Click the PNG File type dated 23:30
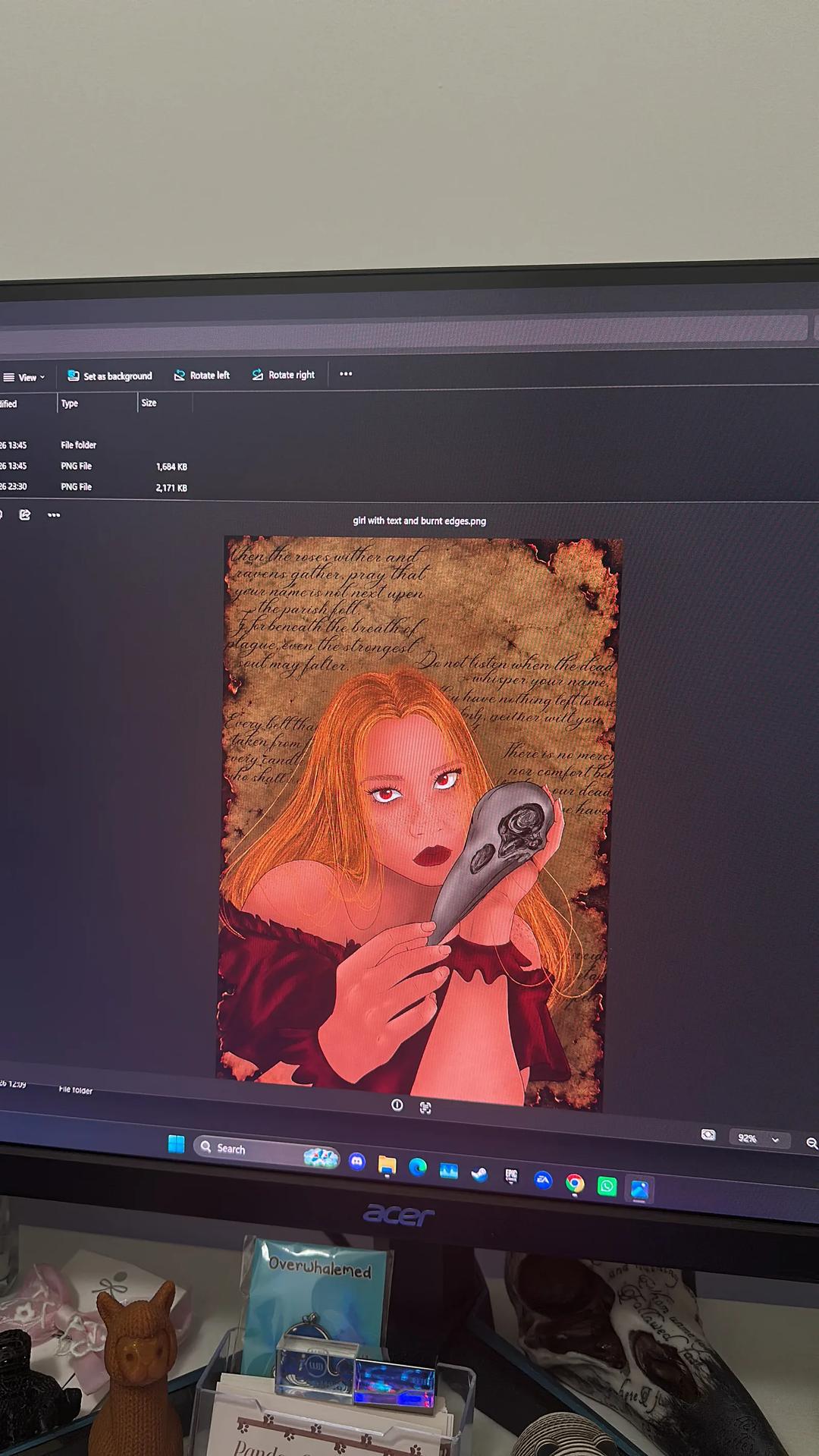The height and width of the screenshot is (1456, 819). 76,487
